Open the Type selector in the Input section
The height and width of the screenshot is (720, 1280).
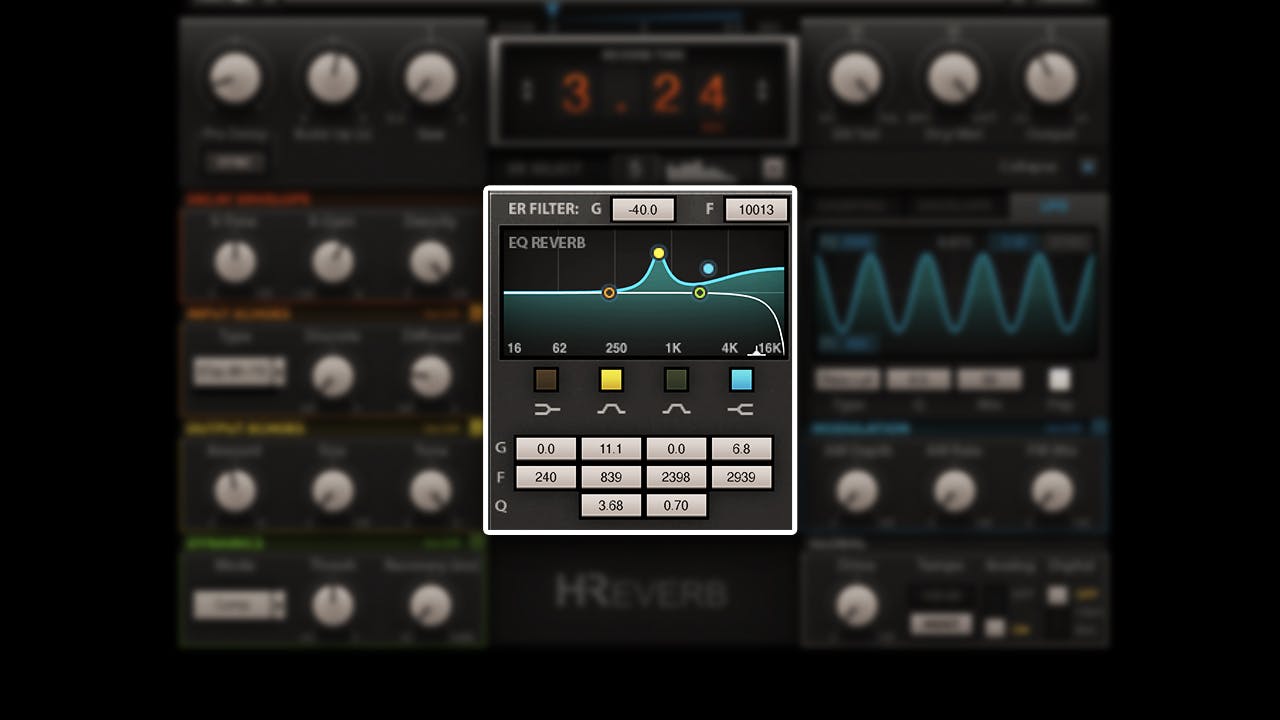(x=239, y=373)
